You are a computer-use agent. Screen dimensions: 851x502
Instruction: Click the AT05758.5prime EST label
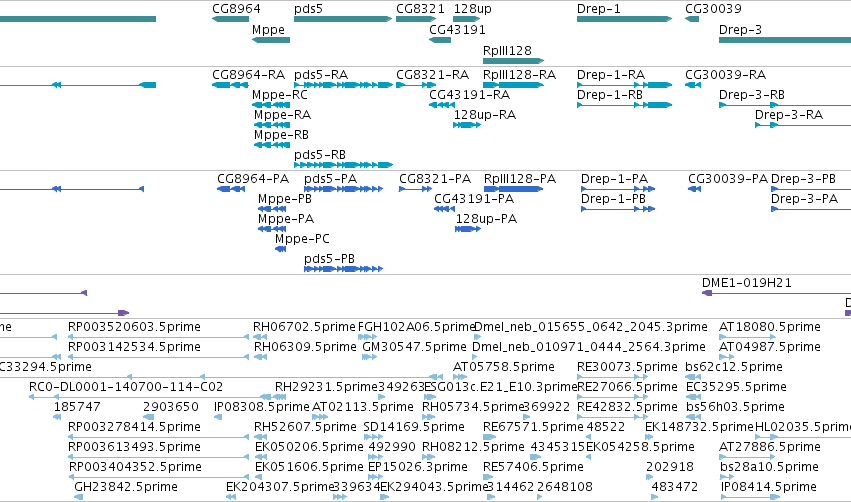504,367
